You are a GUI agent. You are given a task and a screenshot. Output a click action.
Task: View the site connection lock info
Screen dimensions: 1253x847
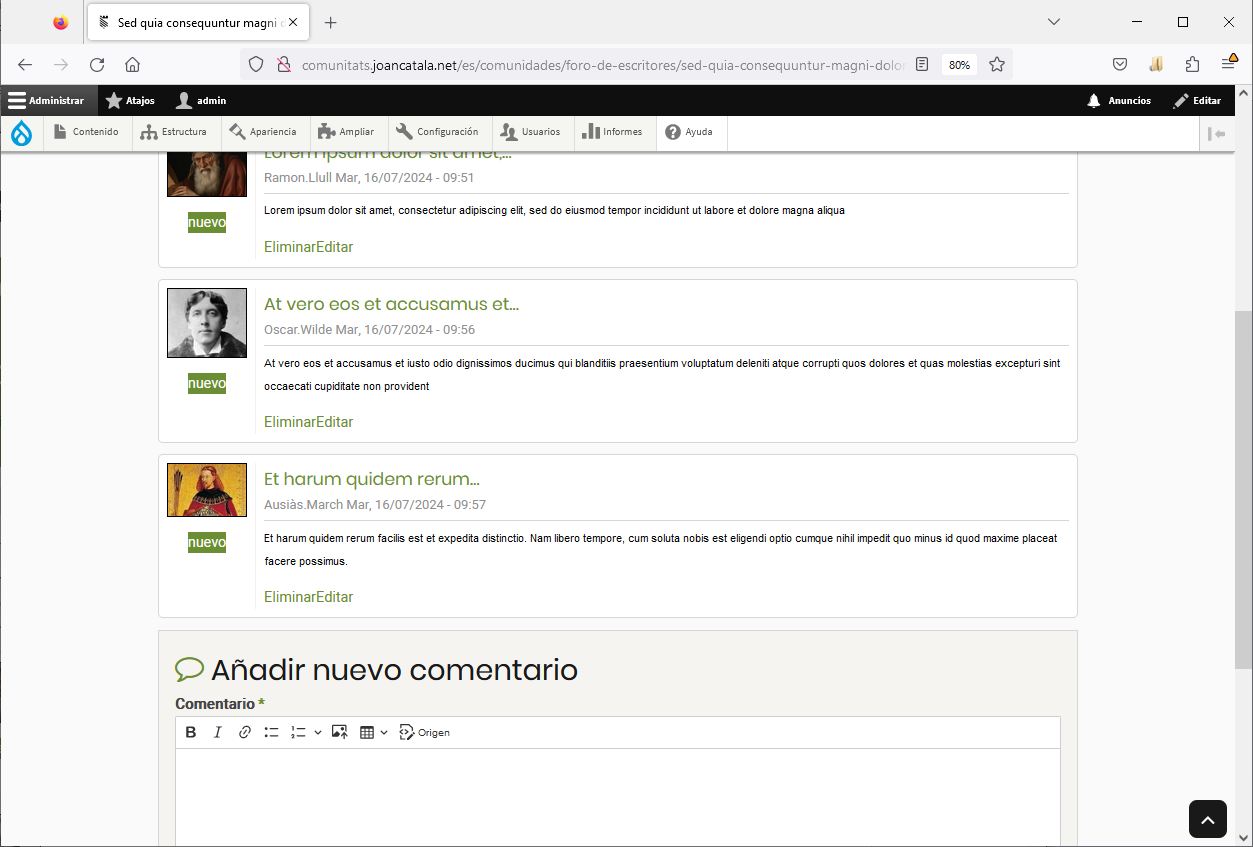283,64
